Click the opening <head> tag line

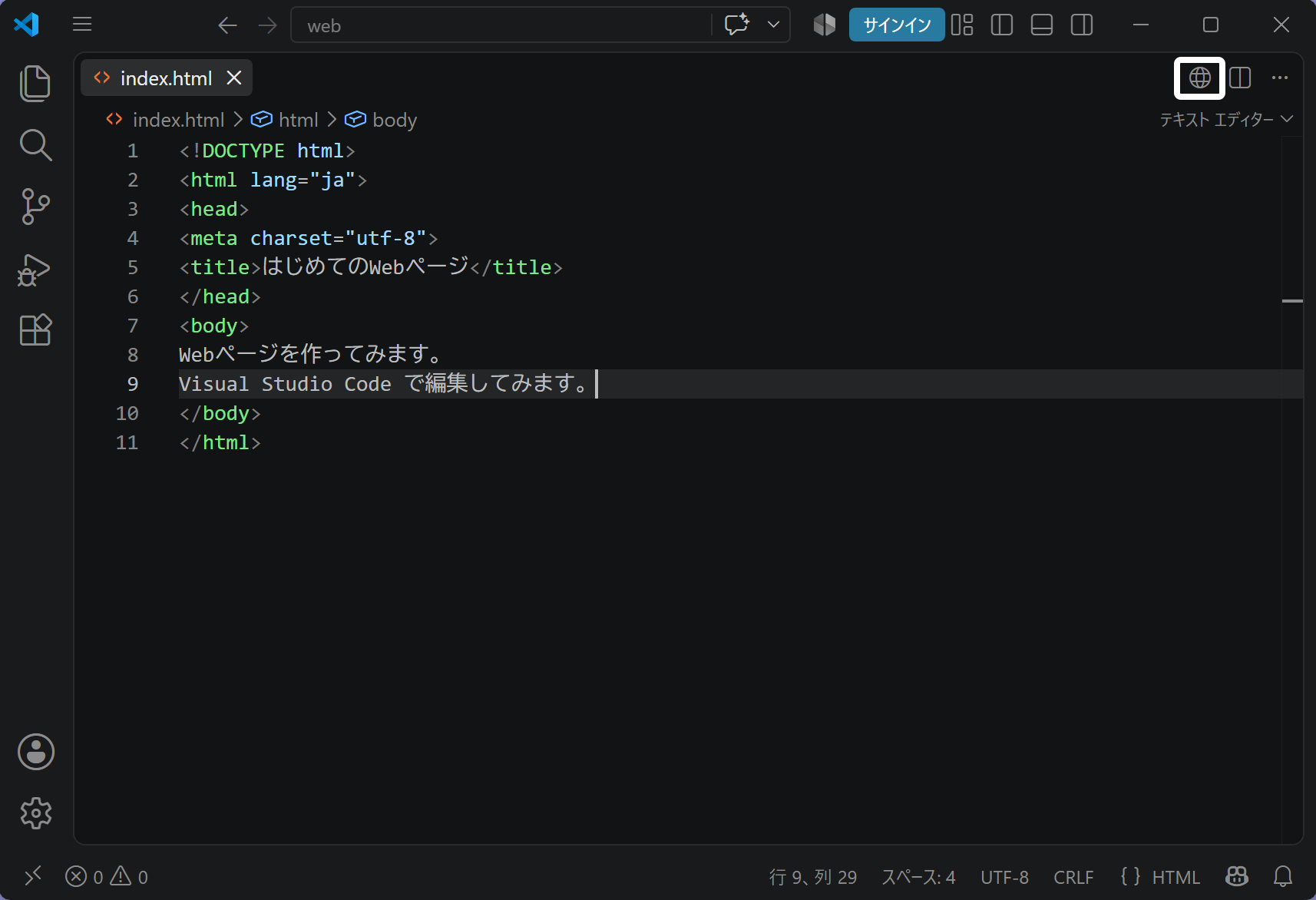click(x=213, y=209)
